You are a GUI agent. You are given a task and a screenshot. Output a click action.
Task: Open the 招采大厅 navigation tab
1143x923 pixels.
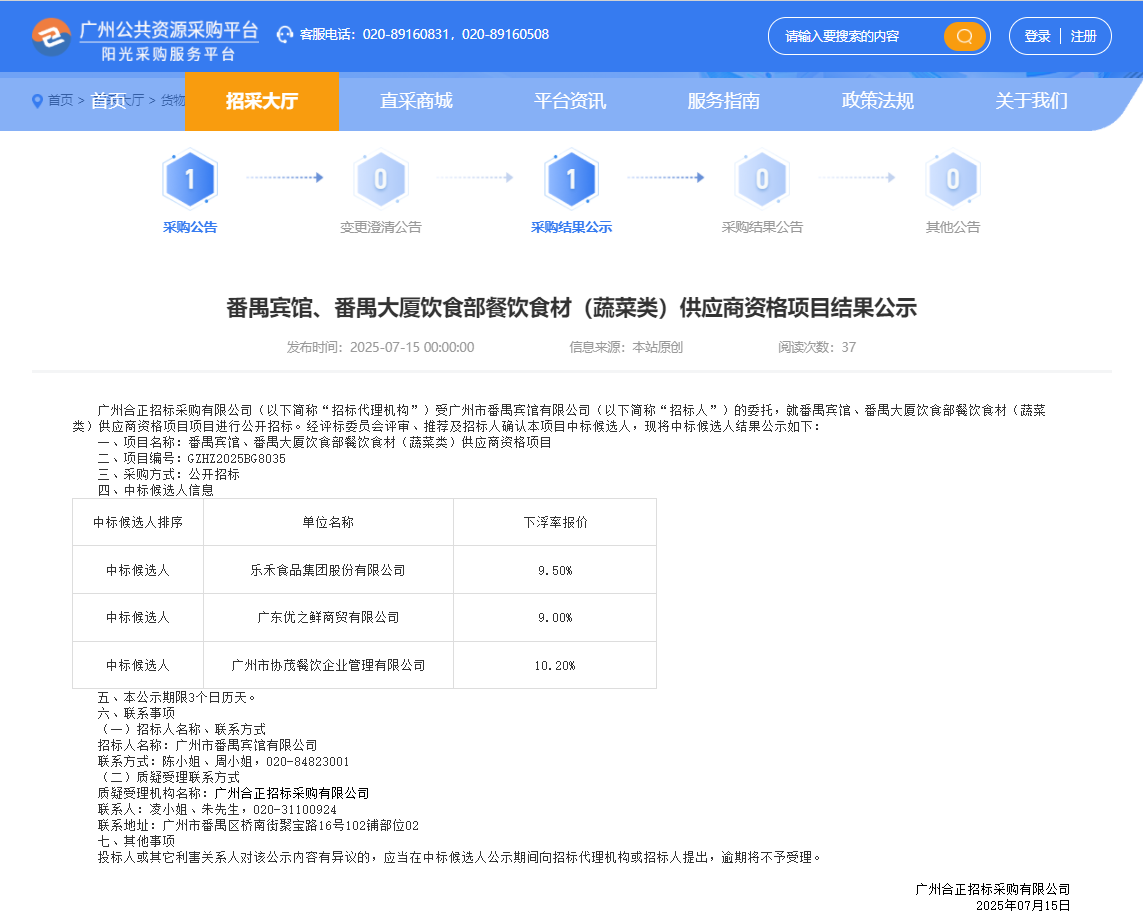[x=262, y=101]
